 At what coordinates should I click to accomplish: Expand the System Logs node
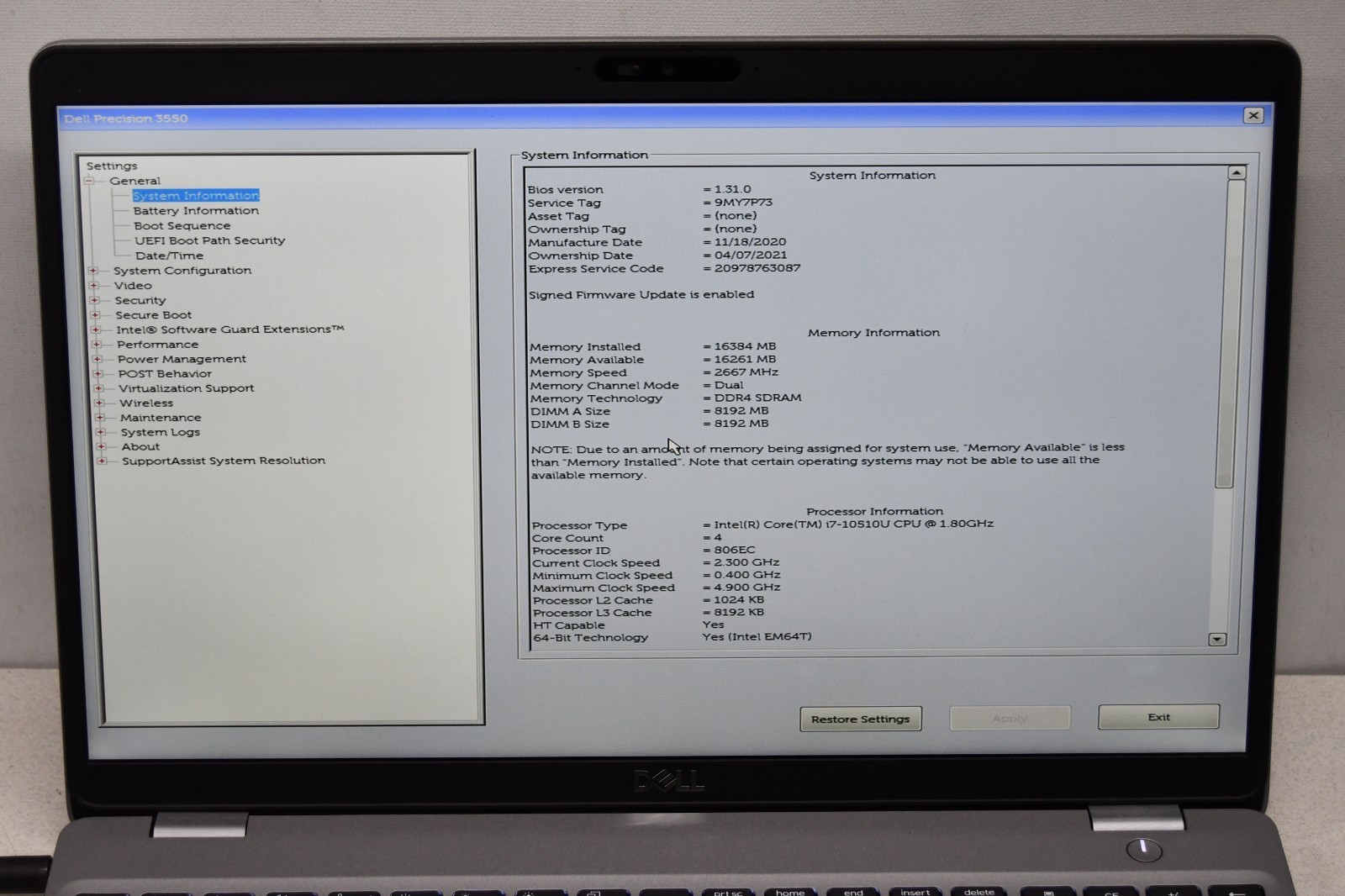pyautogui.click(x=101, y=432)
